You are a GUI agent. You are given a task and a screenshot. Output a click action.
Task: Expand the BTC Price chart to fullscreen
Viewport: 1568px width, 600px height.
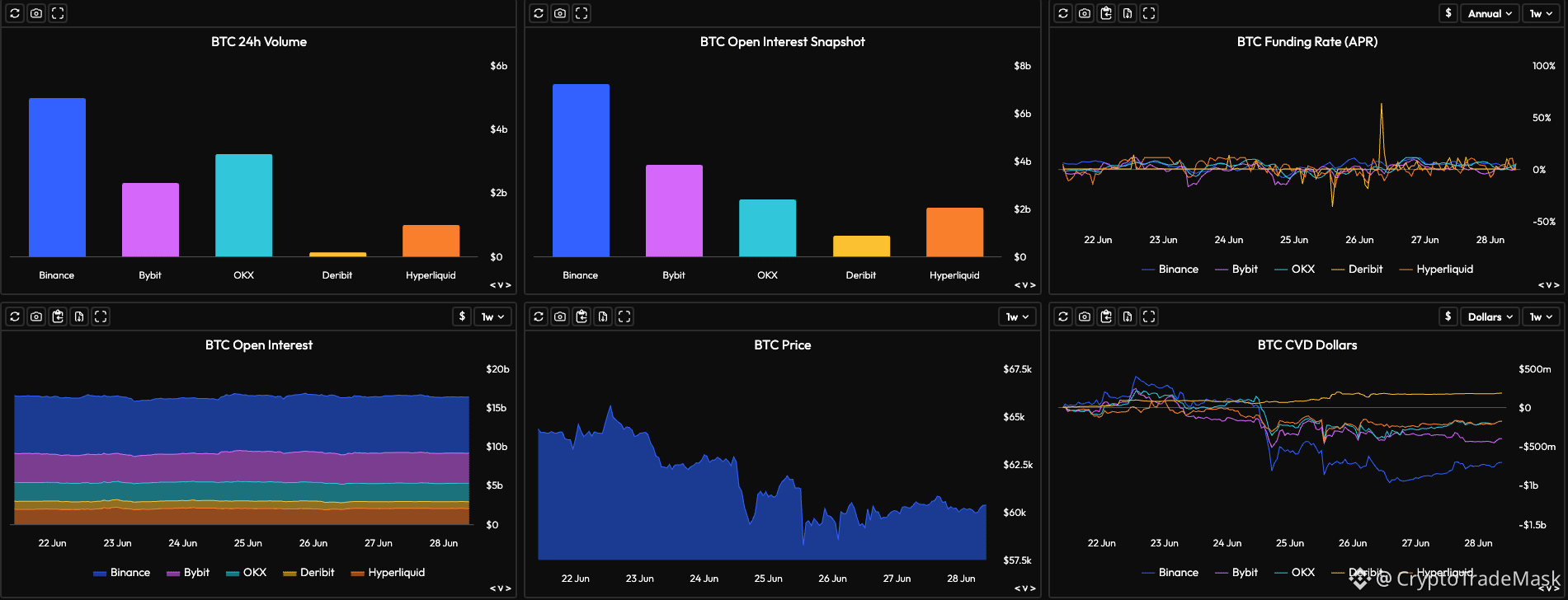(624, 316)
